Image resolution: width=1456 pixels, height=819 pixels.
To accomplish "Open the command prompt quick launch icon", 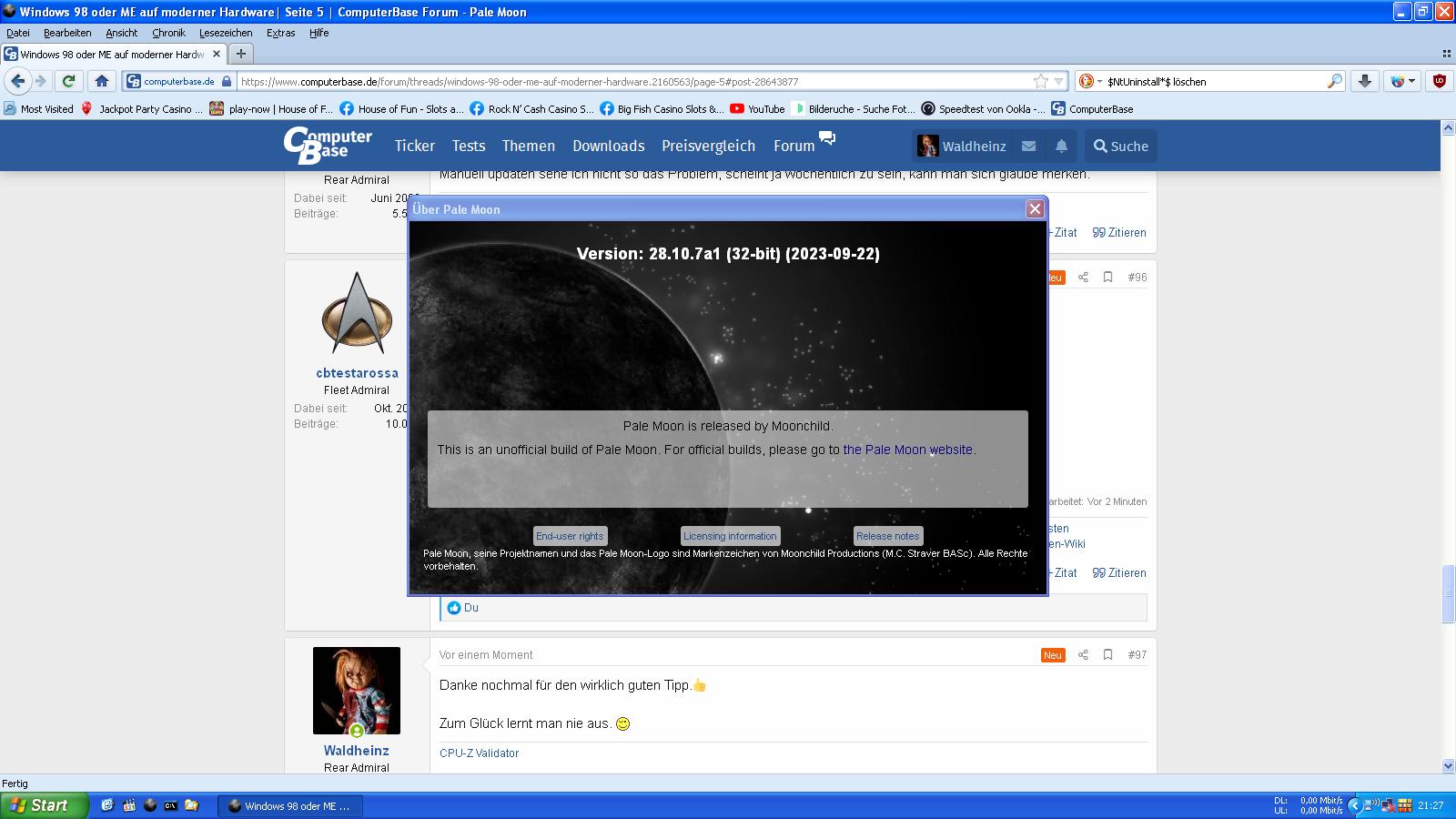I will (x=170, y=805).
